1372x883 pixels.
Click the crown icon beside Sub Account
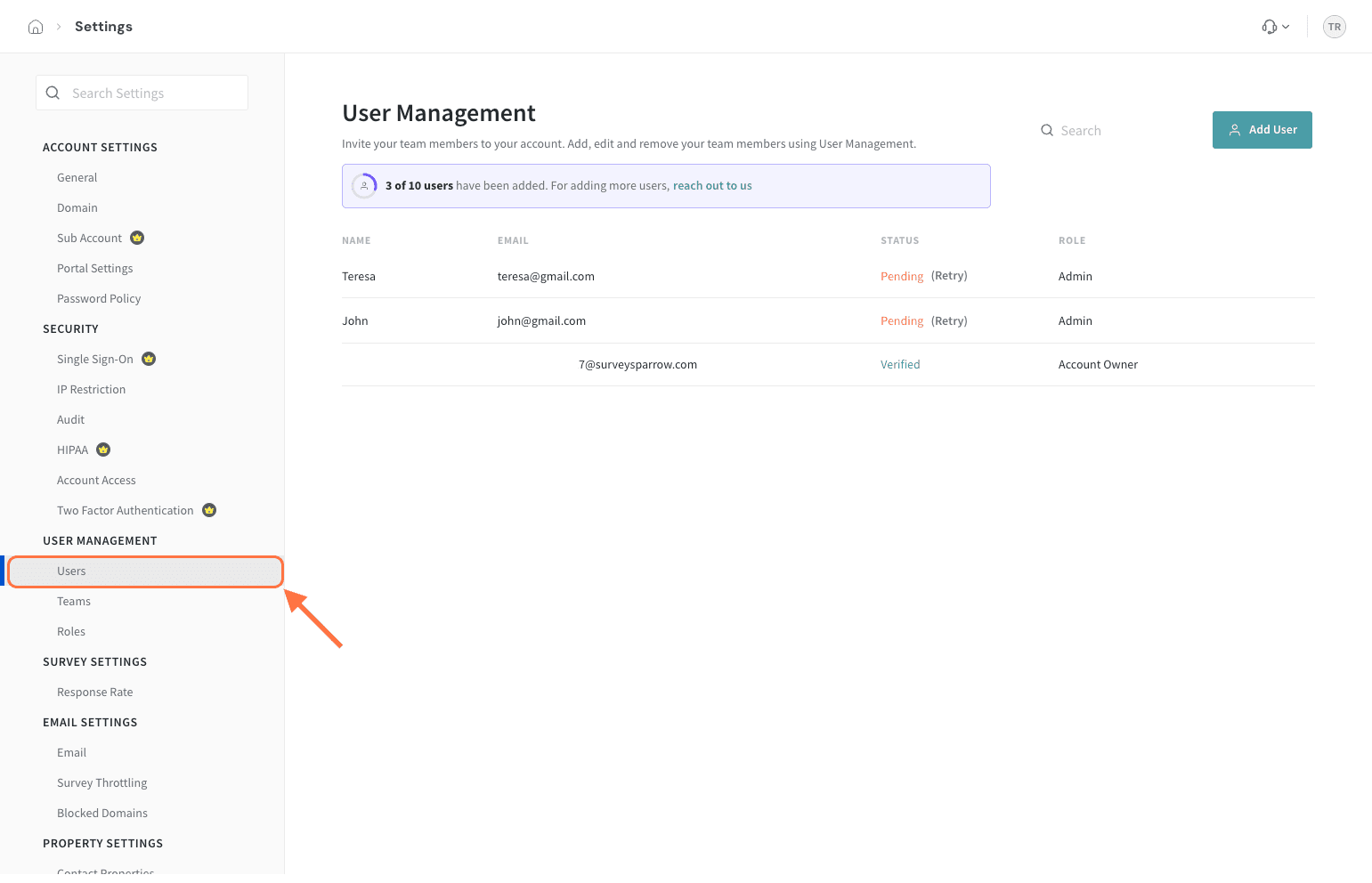[137, 238]
